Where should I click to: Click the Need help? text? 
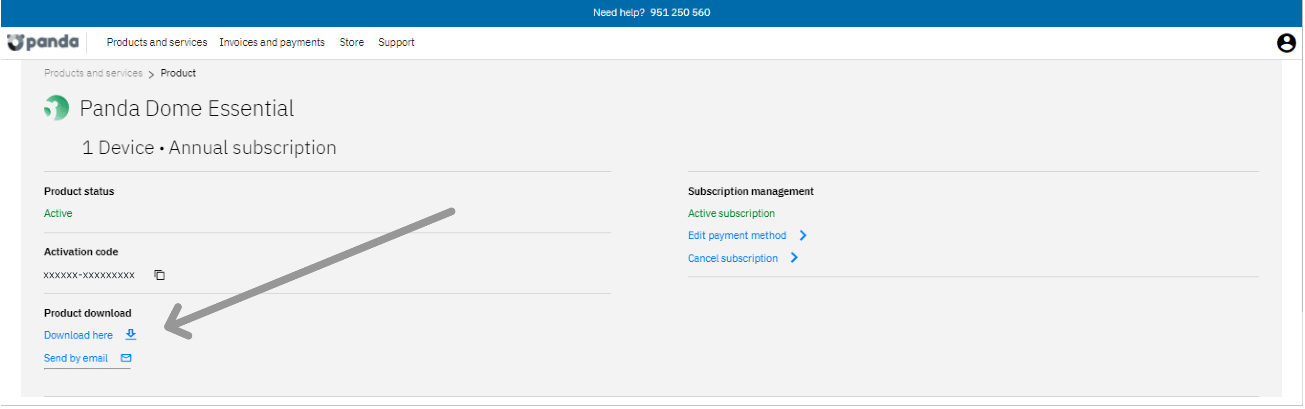[x=619, y=13]
